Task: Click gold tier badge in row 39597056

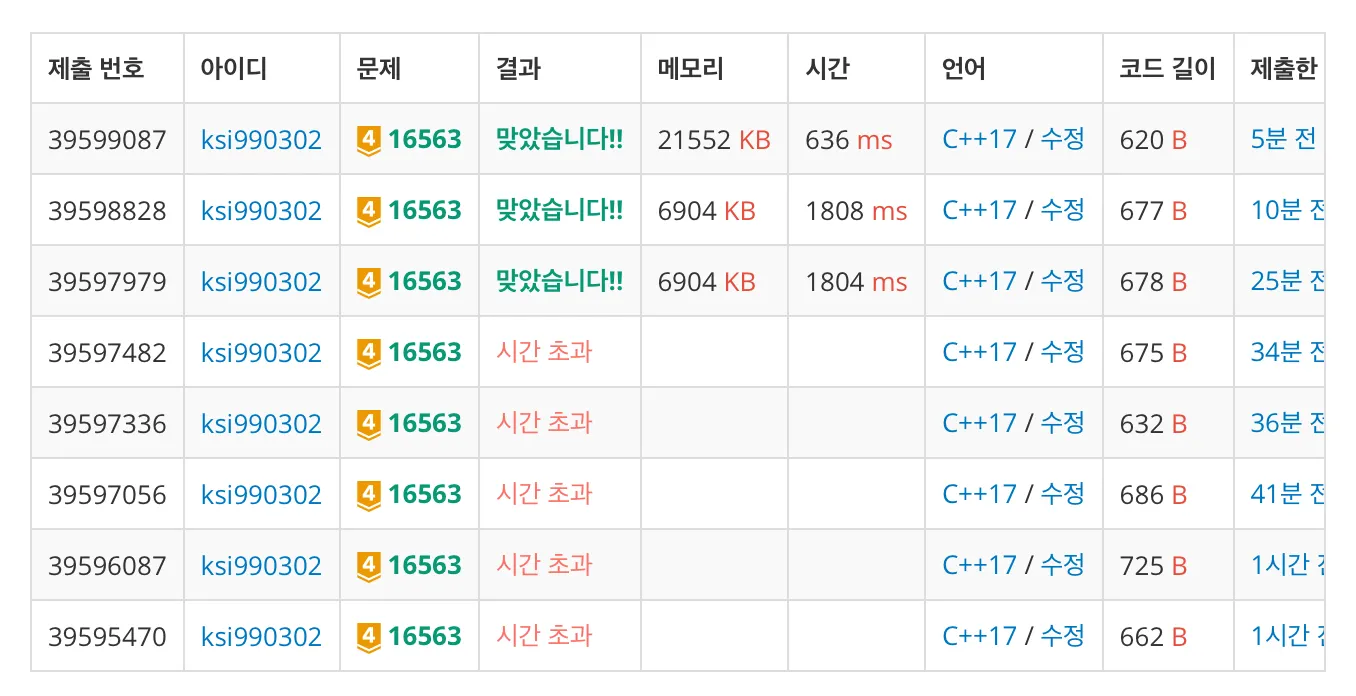Action: coord(369,495)
